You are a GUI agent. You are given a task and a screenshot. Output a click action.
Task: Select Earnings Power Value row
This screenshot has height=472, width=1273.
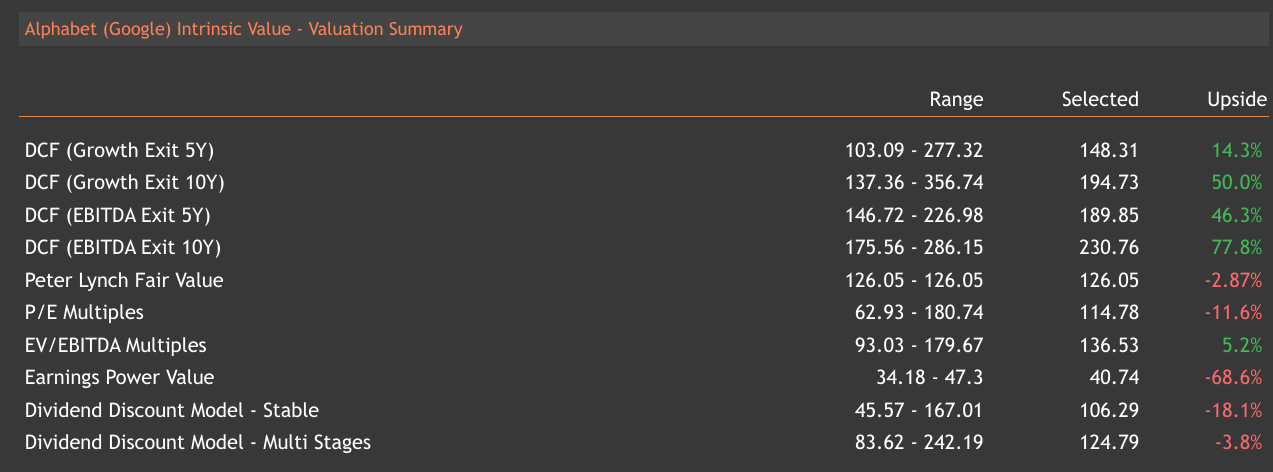(120, 377)
